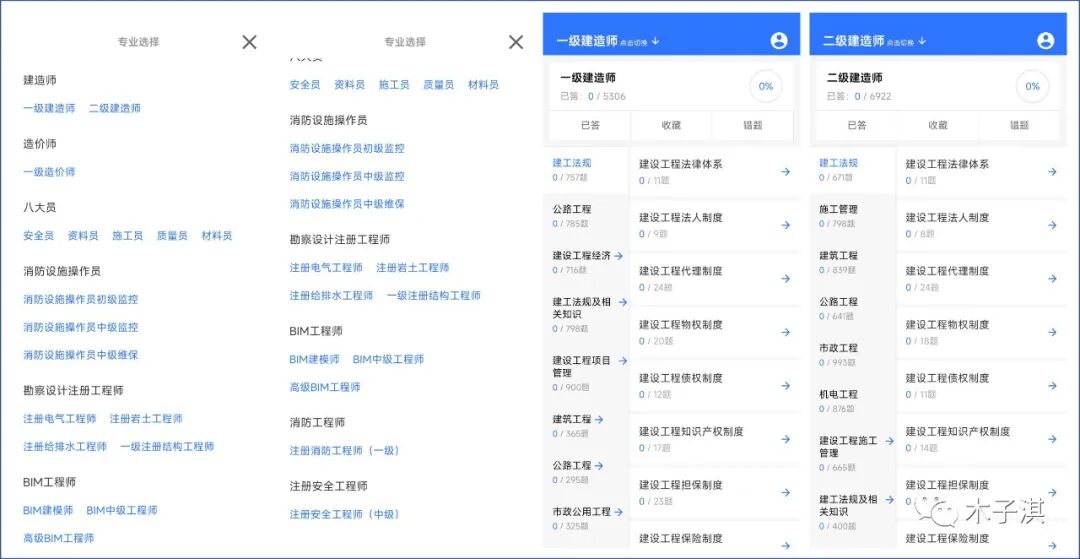
Task: Switch to 错题 tab under 二级建造师
Action: 1019,125
